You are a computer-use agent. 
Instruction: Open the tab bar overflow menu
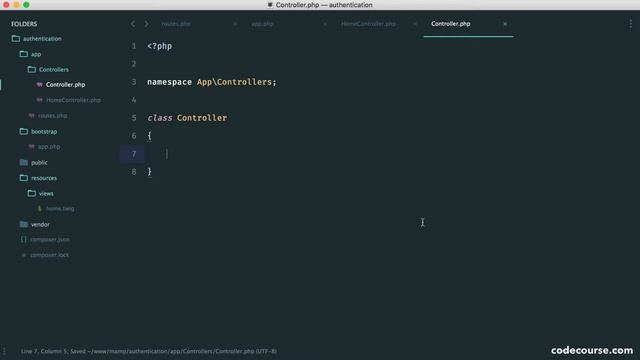[630, 24]
